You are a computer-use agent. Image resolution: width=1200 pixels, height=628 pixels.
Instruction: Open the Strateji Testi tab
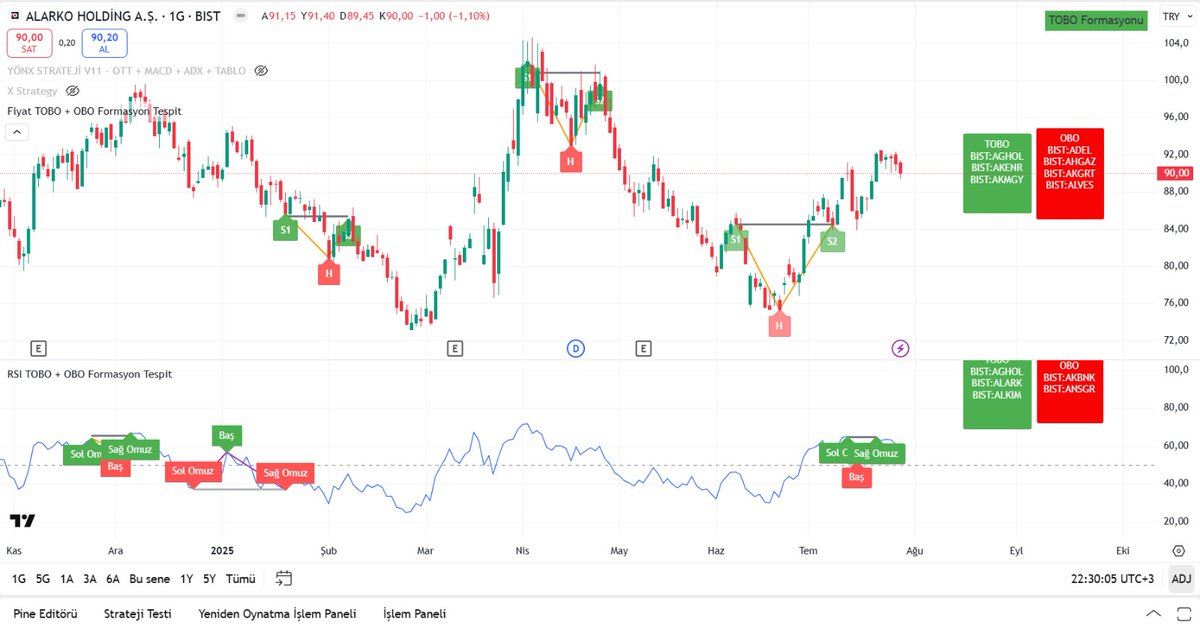pyautogui.click(x=138, y=614)
